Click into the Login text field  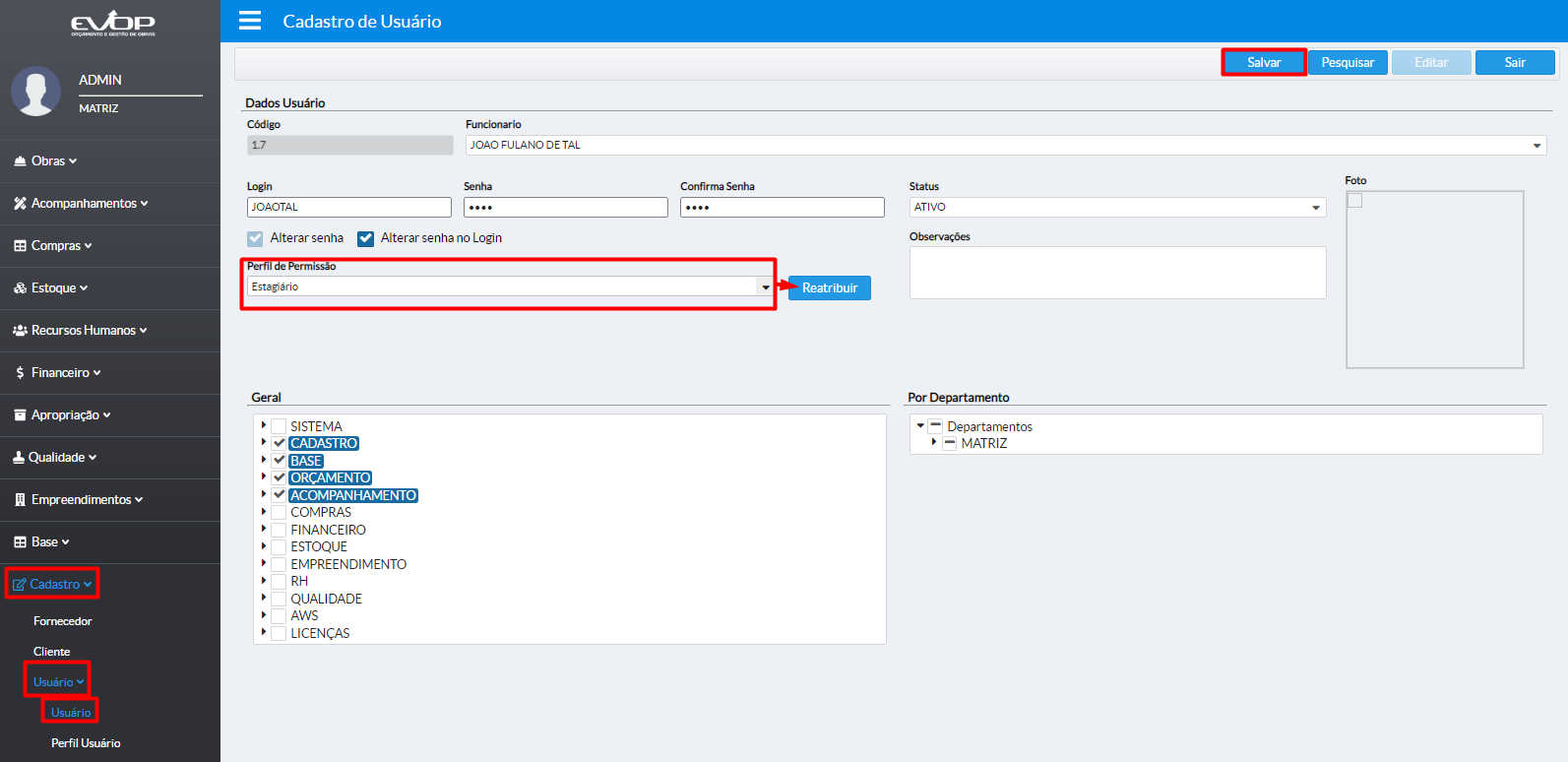[348, 208]
